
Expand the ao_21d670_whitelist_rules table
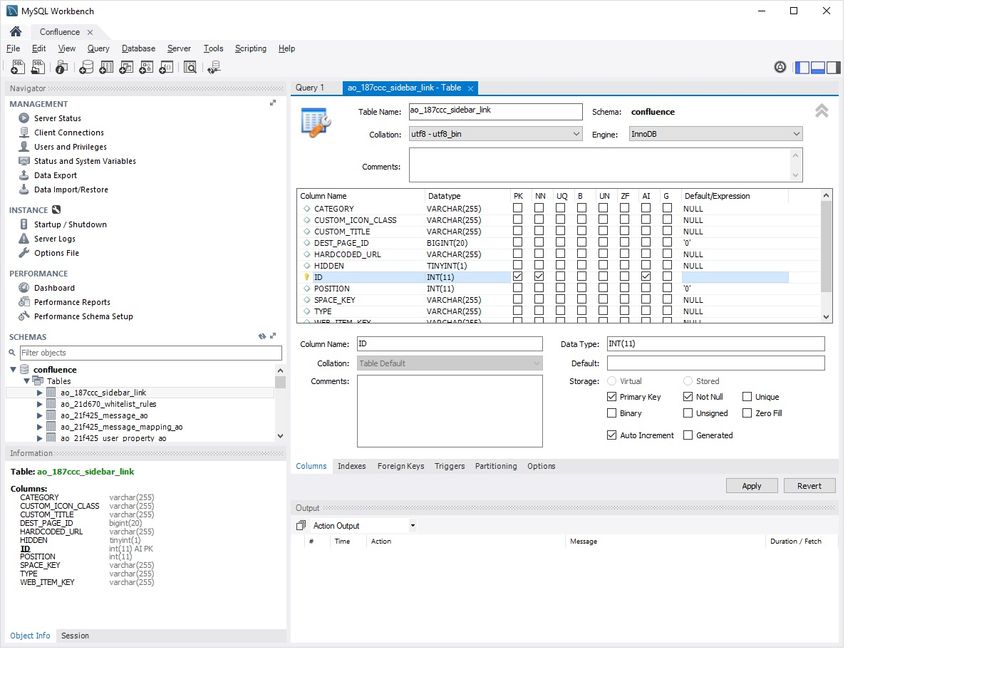coord(40,404)
